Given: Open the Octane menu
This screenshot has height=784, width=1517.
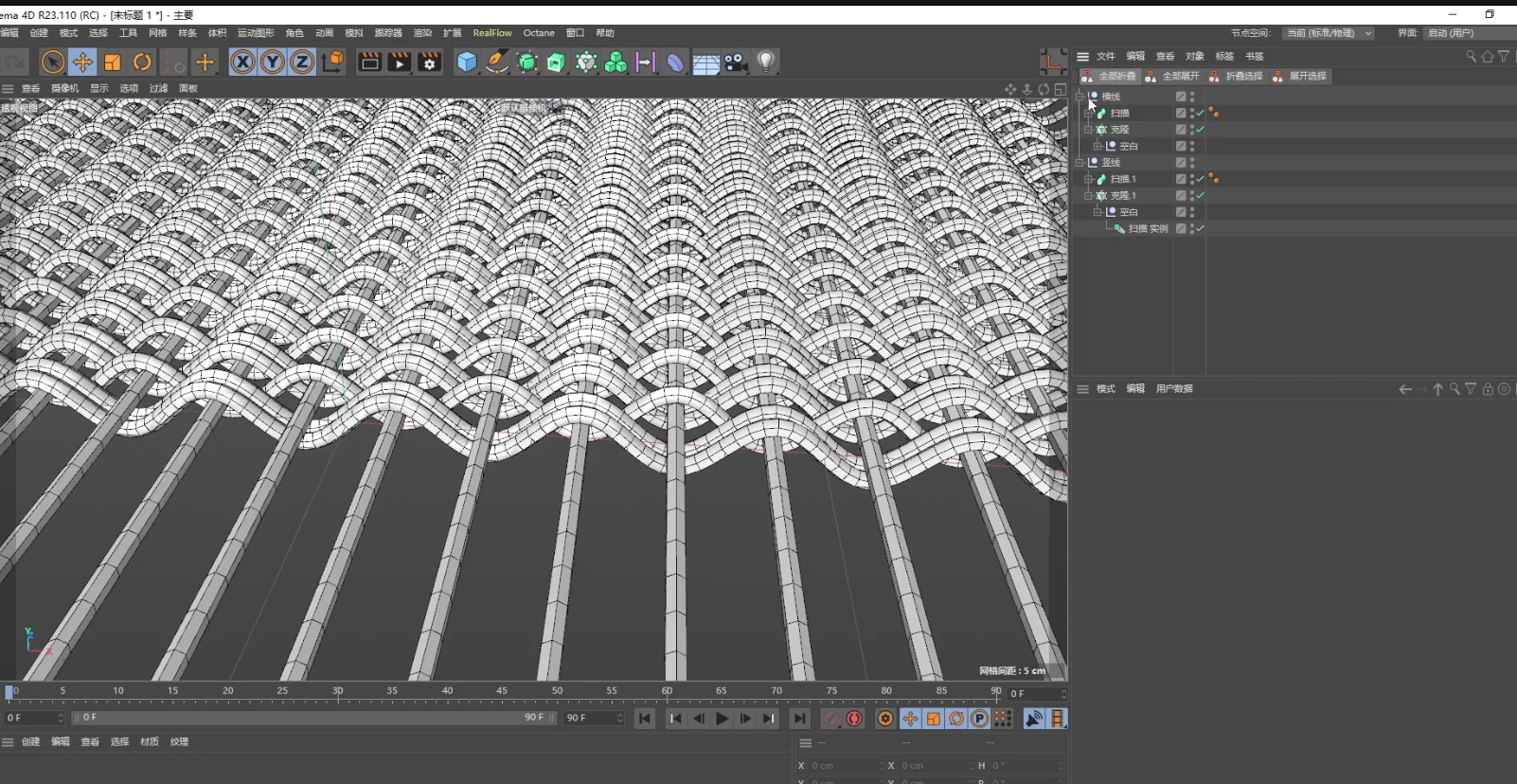Looking at the screenshot, I should point(539,33).
